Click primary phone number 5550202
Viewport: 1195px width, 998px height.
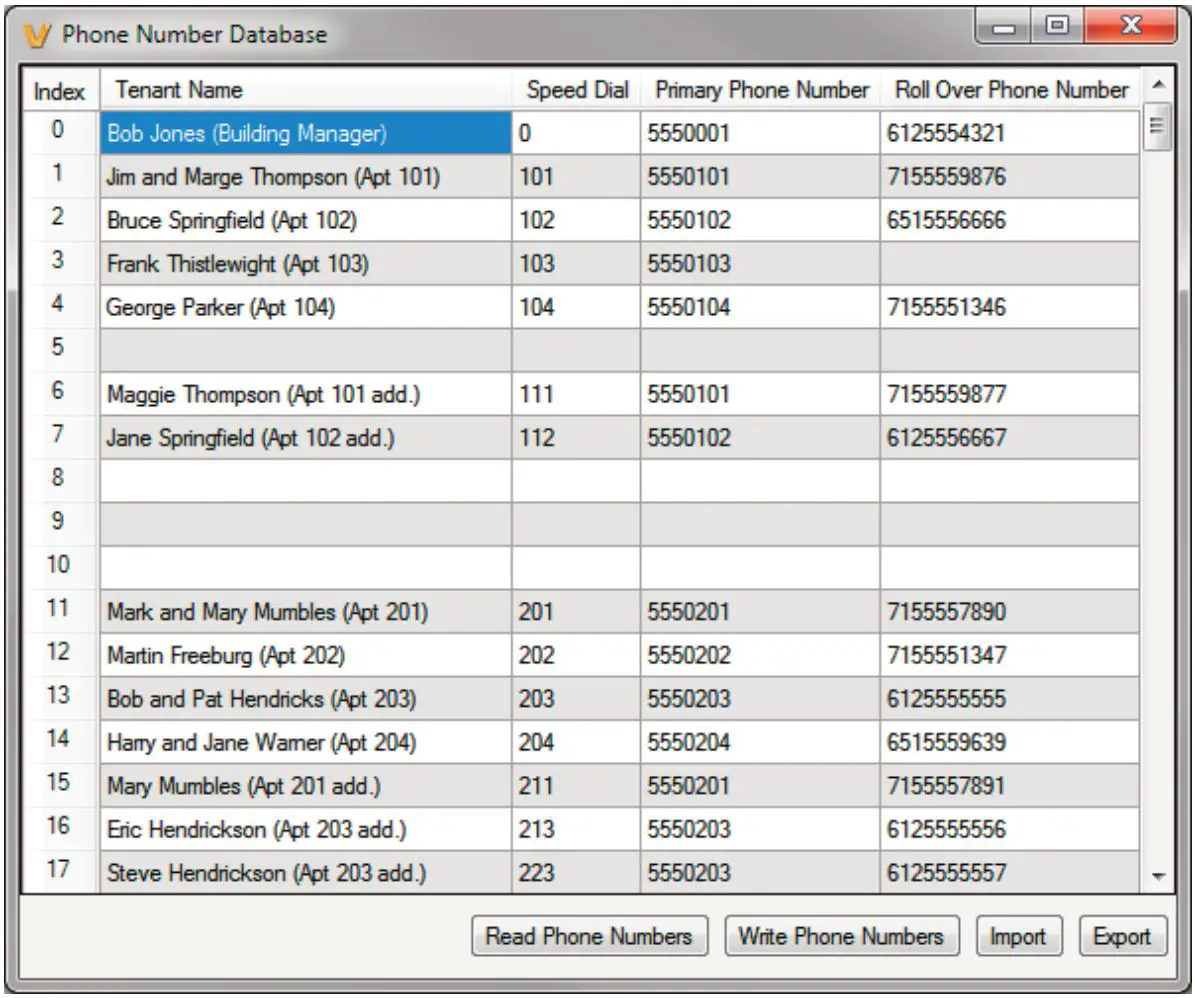[761, 655]
